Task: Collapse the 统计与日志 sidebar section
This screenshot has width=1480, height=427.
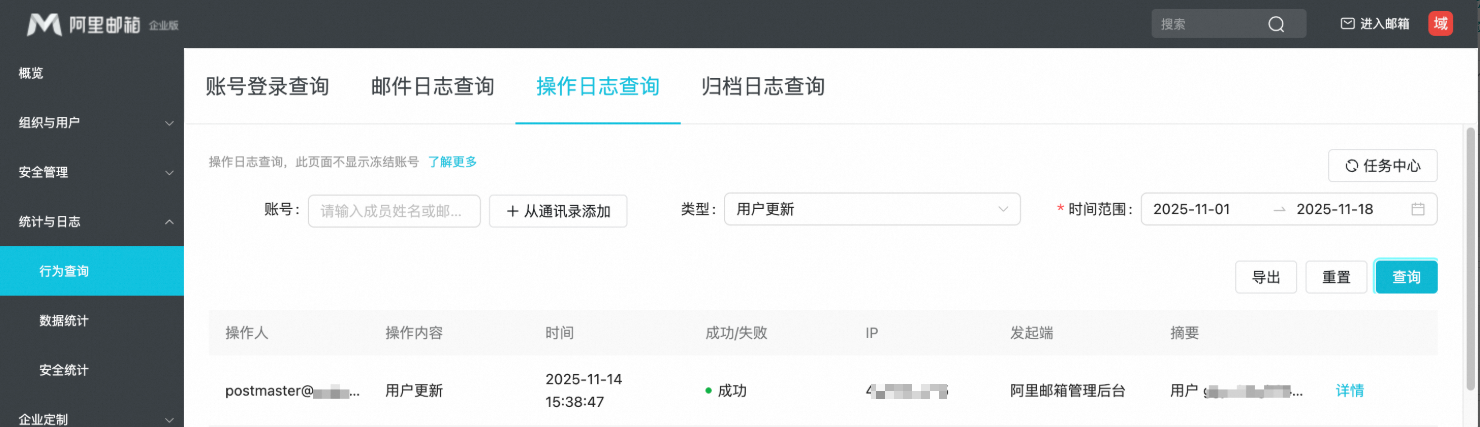Action: click(92, 221)
